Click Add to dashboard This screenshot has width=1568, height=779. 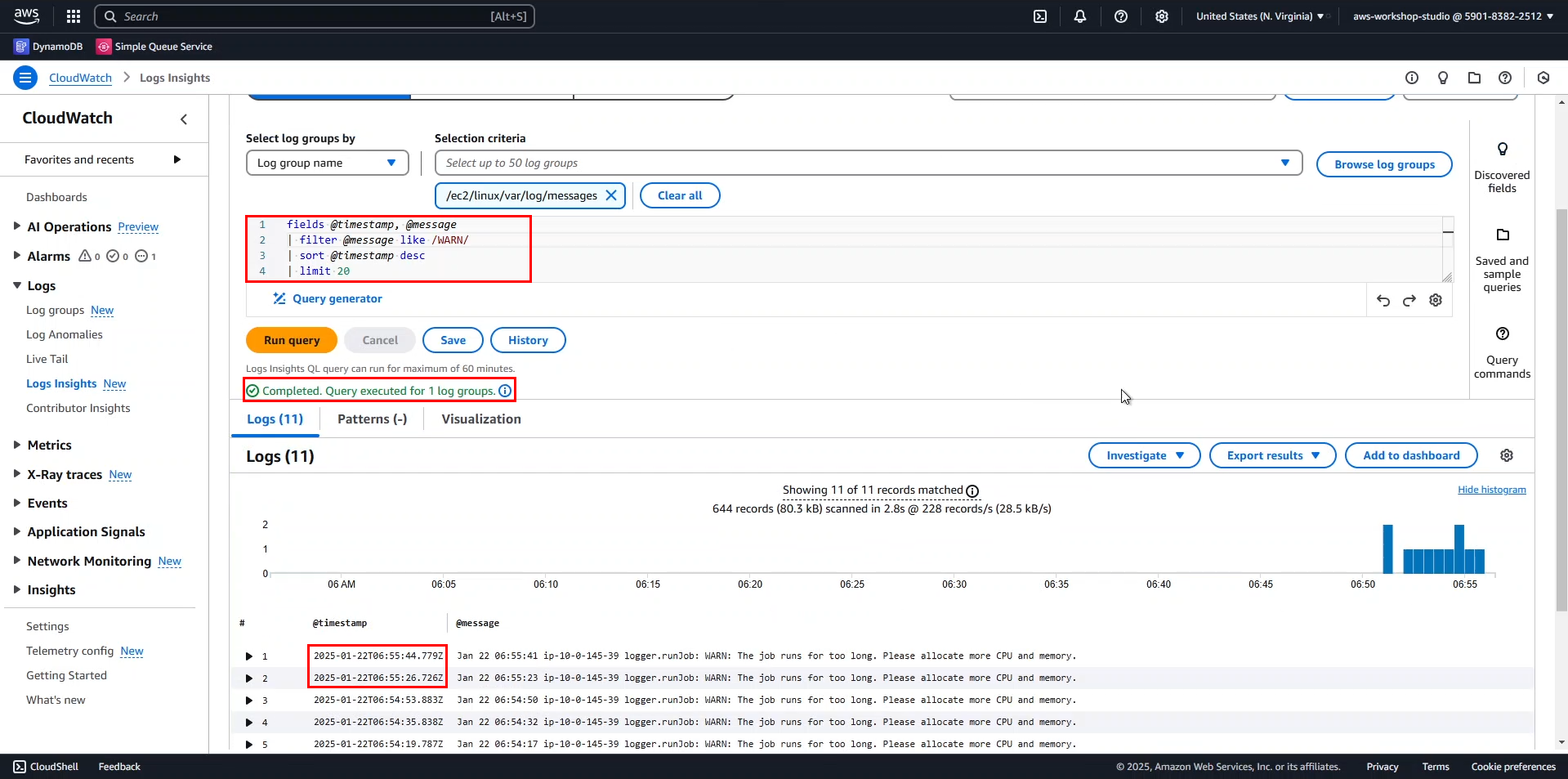click(1411, 455)
